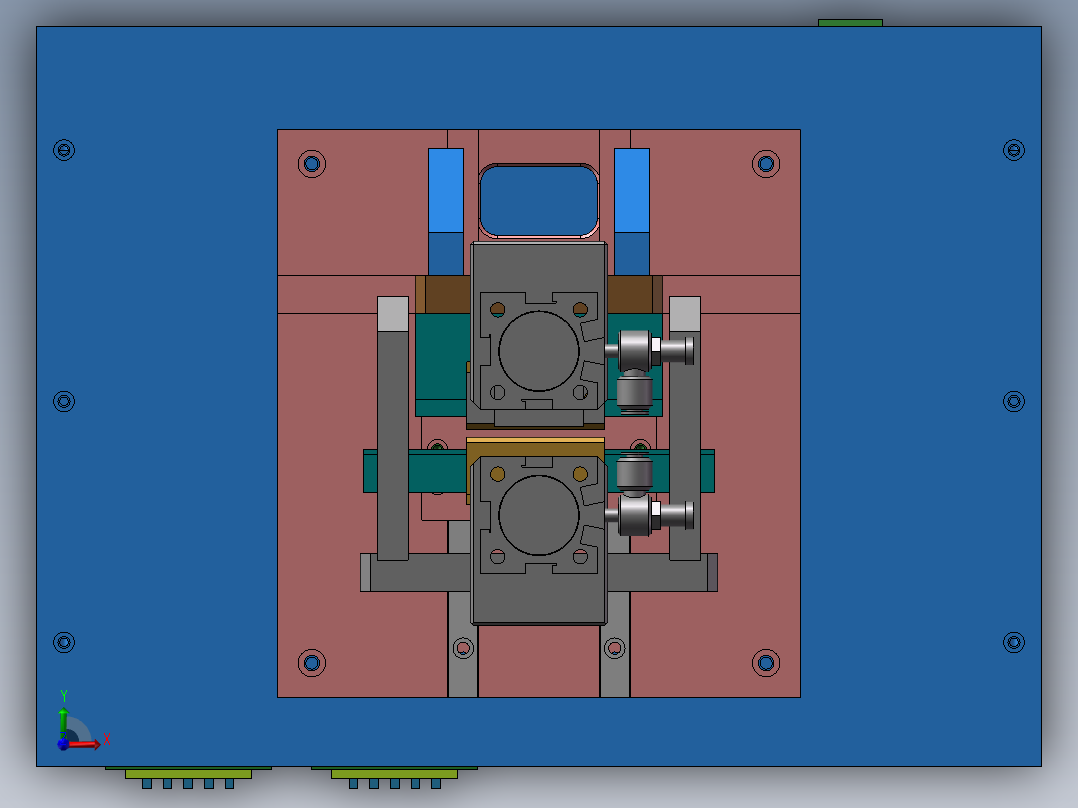Image resolution: width=1078 pixels, height=808 pixels.
Task: Select brown block left of upper cylinder
Action: pos(443,294)
